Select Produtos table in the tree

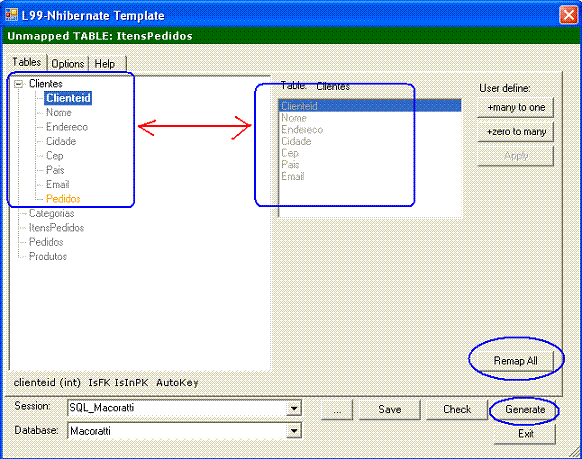[48, 256]
